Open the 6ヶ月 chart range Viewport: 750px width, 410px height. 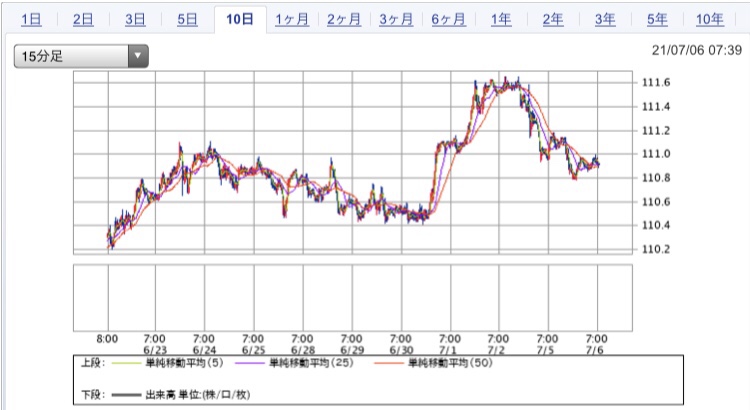(449, 20)
